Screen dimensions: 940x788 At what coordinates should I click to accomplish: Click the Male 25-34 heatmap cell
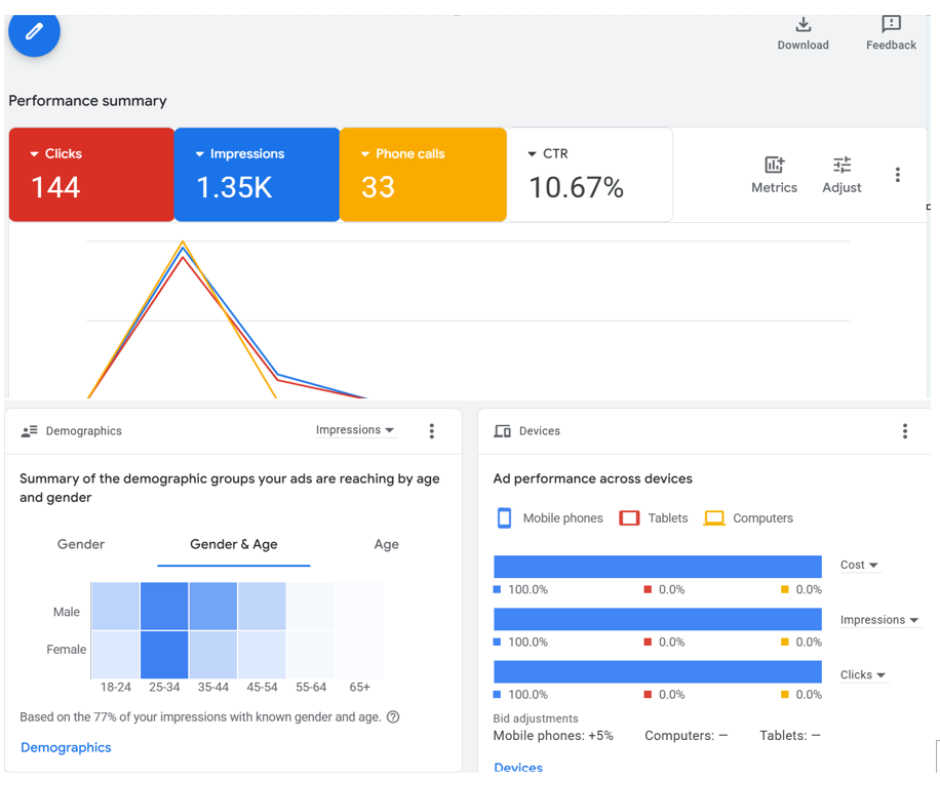164,606
